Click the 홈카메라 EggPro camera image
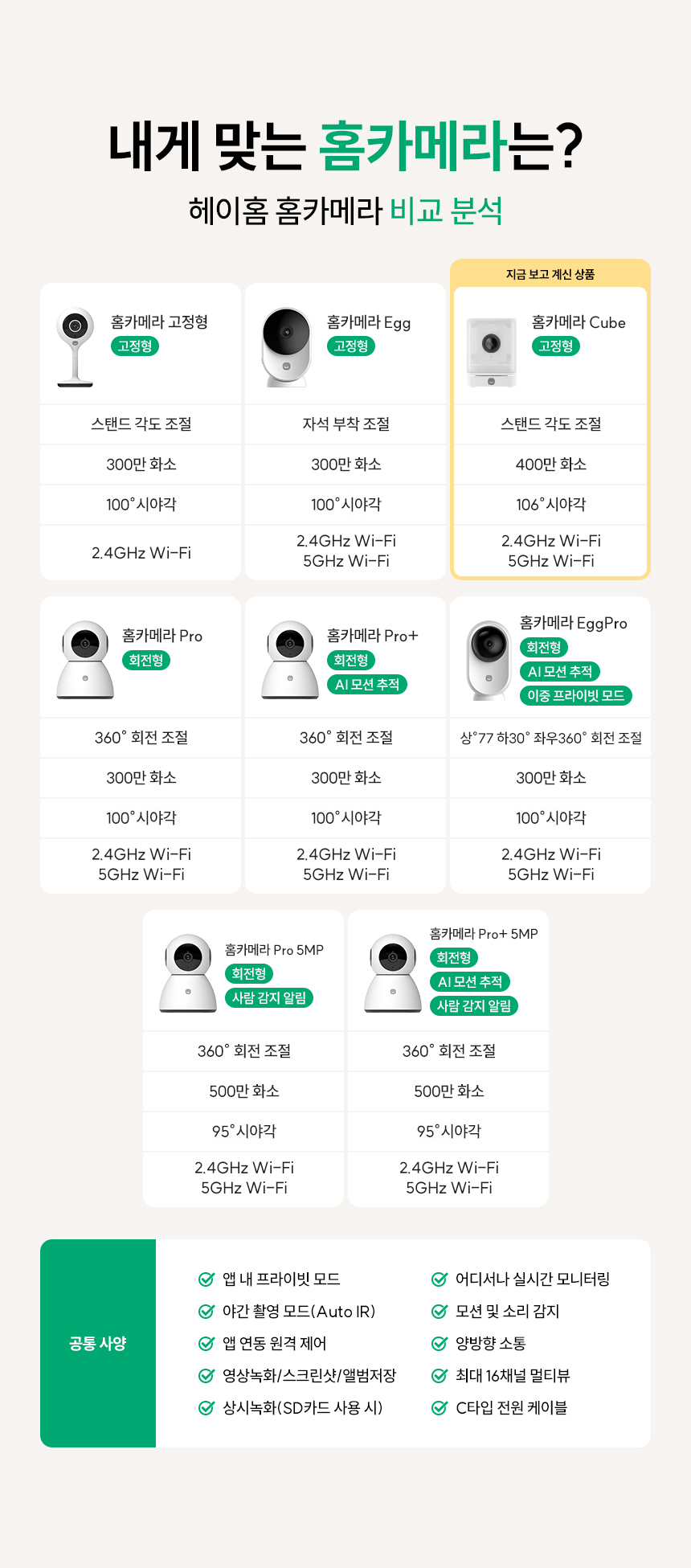691x1568 pixels. pos(489,659)
